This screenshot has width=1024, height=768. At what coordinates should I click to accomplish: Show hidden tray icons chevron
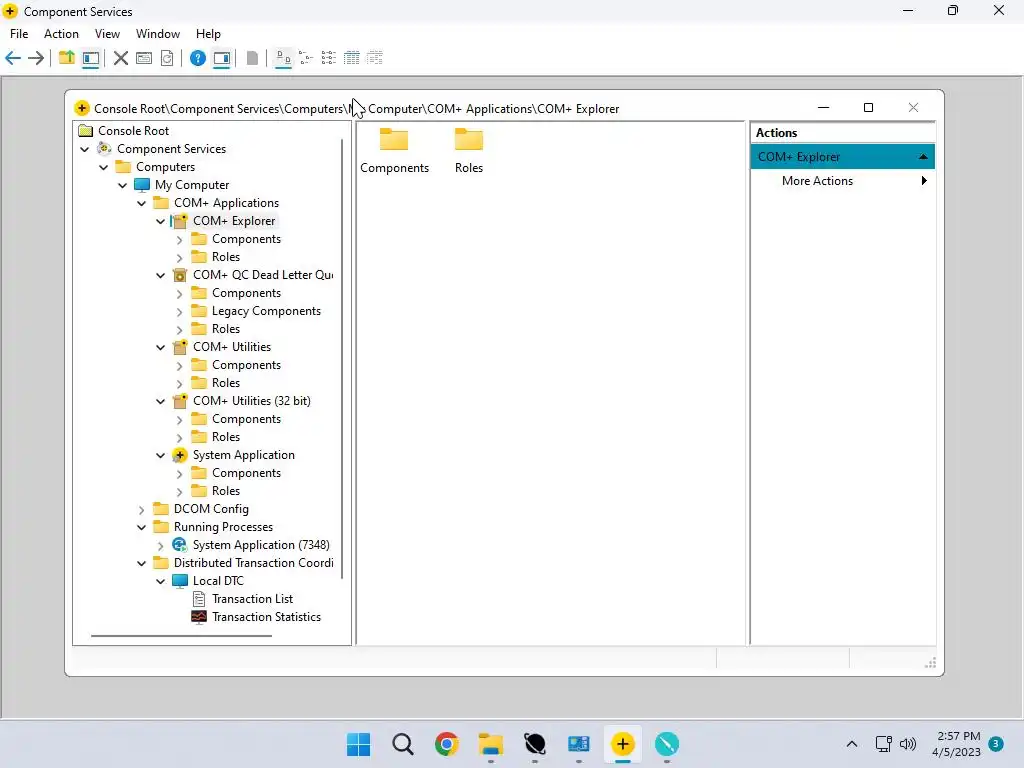point(852,744)
